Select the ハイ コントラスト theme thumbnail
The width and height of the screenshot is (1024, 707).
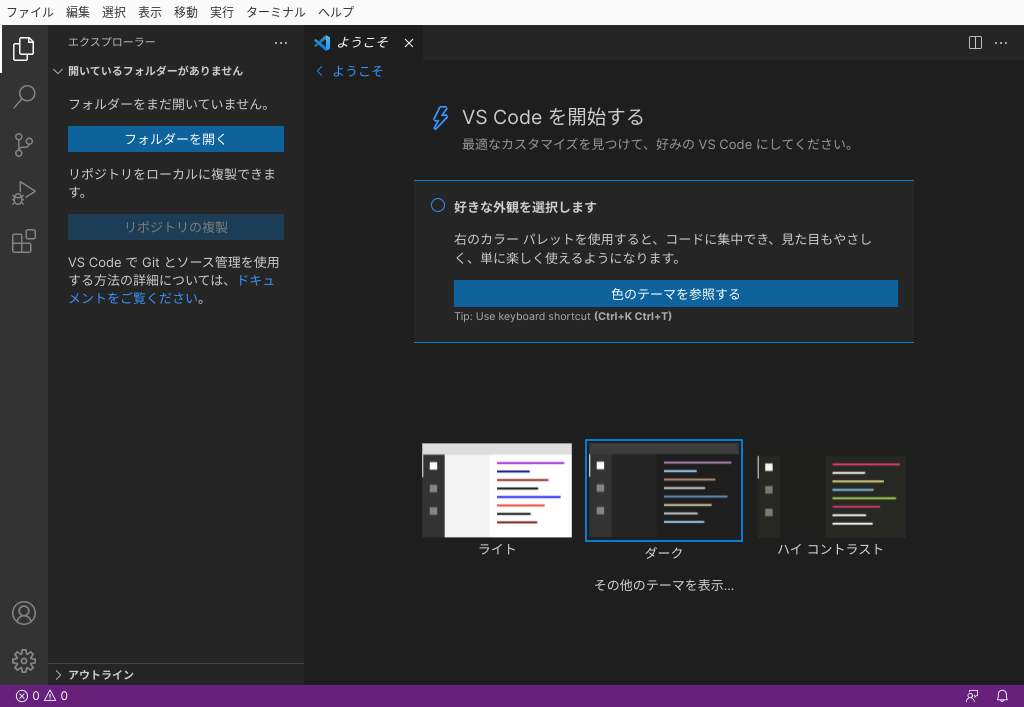[831, 496]
